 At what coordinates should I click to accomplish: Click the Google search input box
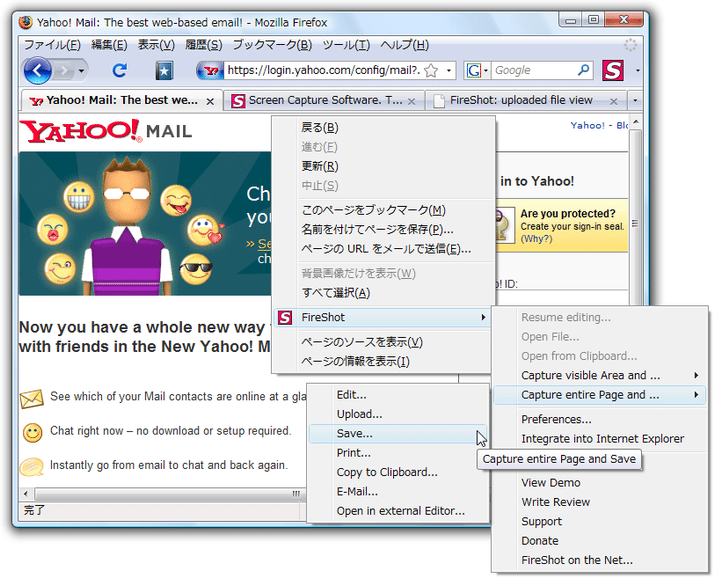pos(534,71)
